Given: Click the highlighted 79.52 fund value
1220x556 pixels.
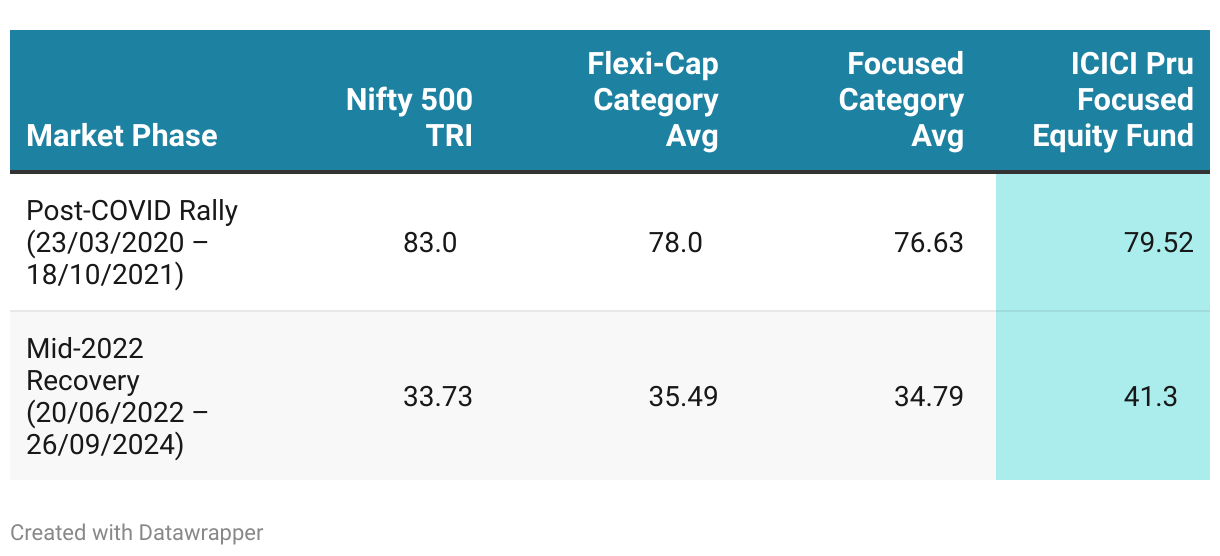Looking at the screenshot, I should pos(1159,243).
